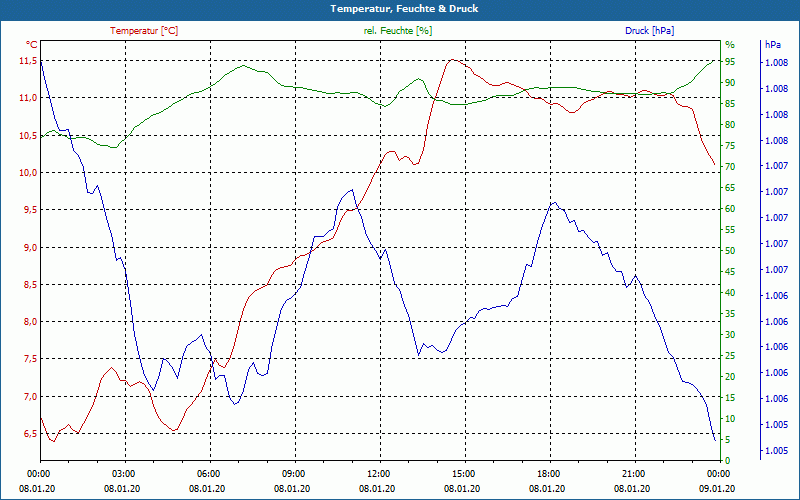
Task: Click the '03:00' time axis label
Action: click(x=122, y=474)
